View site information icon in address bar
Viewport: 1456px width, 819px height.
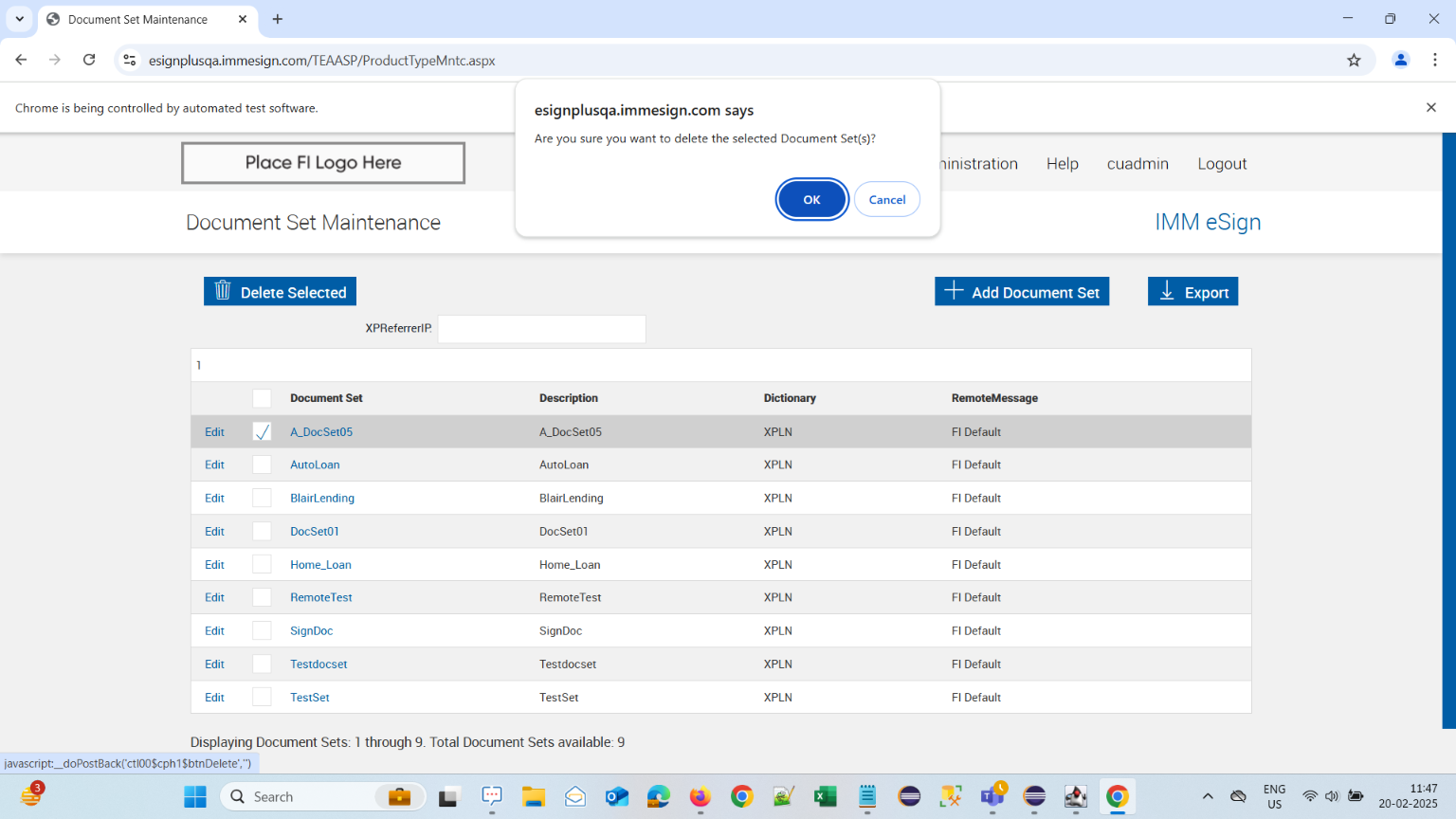pos(130,60)
